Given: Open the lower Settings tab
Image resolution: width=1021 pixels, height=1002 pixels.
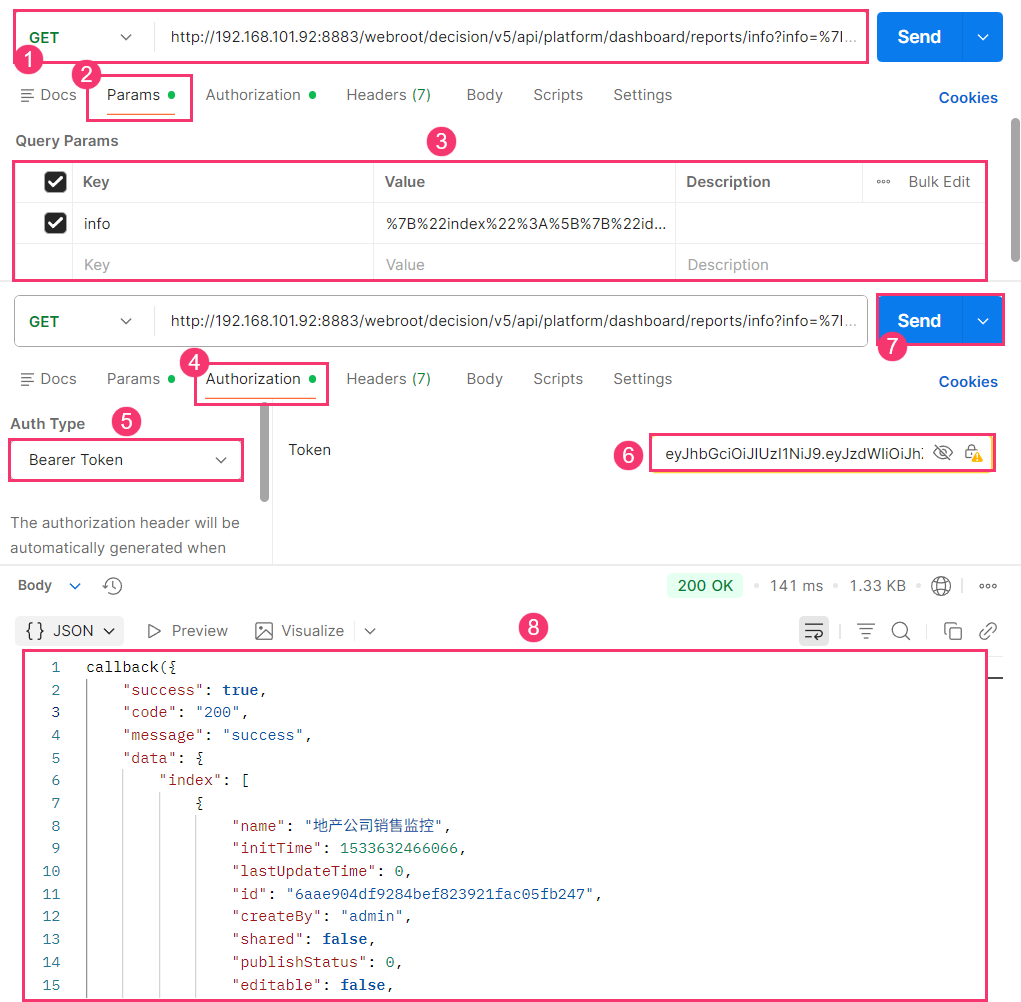Looking at the screenshot, I should point(642,379).
